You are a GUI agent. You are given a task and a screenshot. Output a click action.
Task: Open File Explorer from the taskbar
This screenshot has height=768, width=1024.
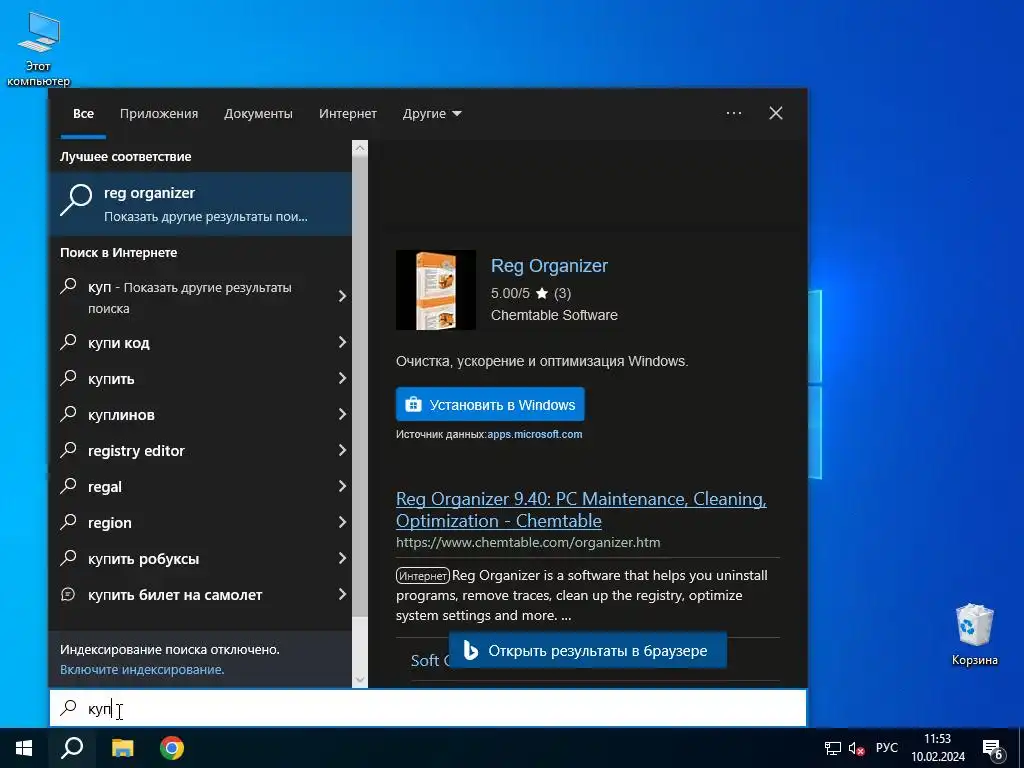(x=122, y=748)
